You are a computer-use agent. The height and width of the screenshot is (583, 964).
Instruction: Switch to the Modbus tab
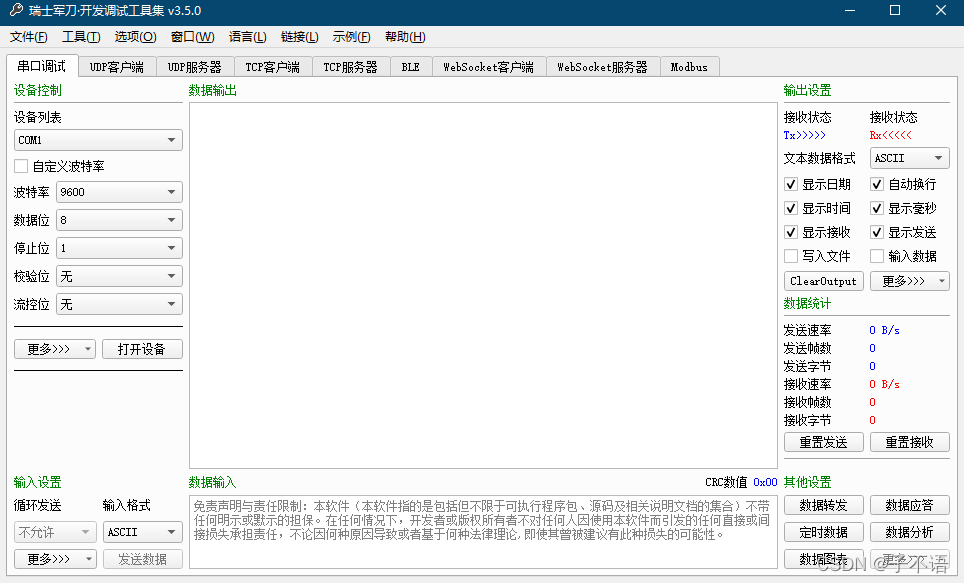click(689, 67)
